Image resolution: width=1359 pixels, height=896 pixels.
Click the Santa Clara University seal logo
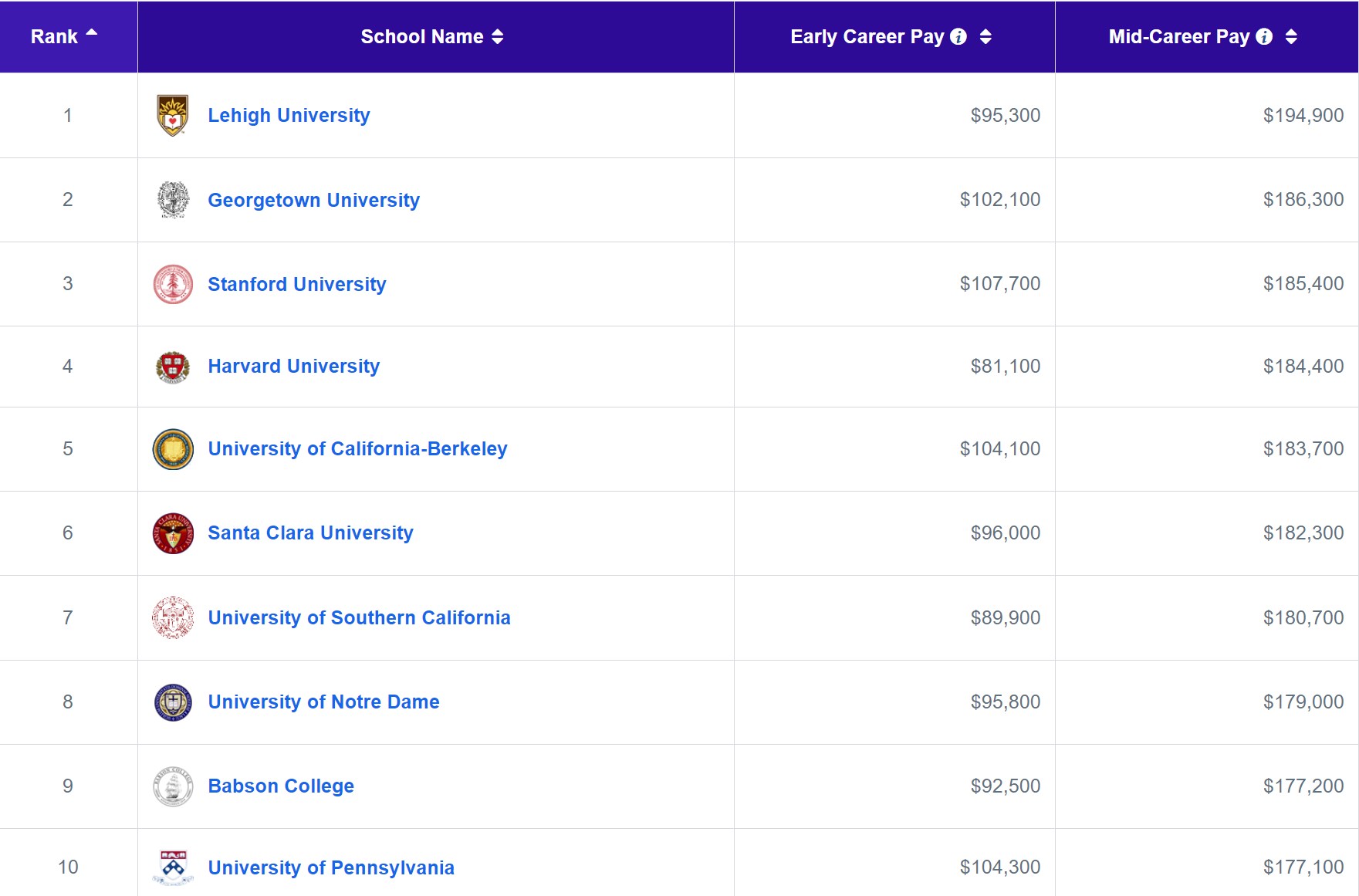pyautogui.click(x=173, y=533)
